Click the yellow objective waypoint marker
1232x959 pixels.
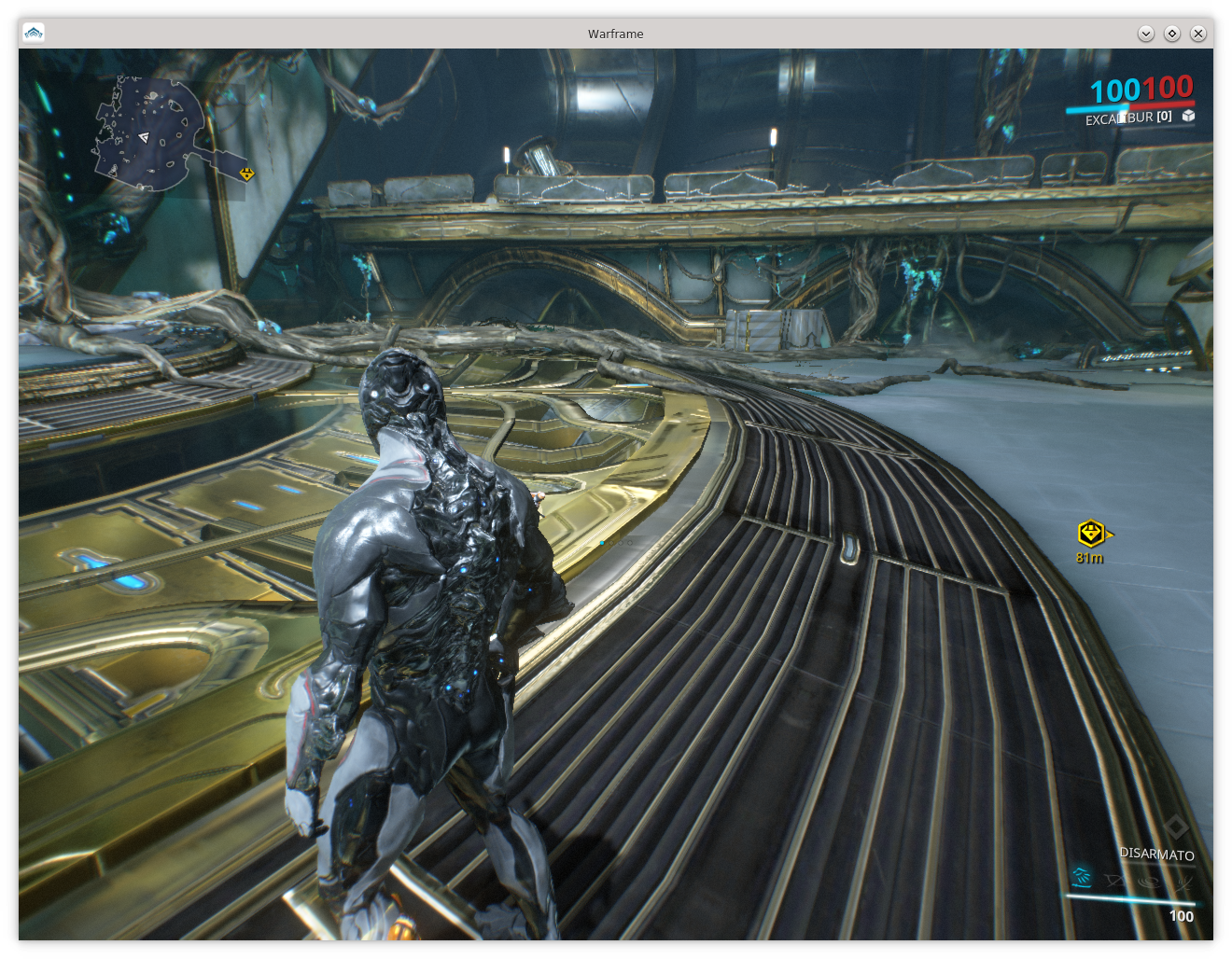(x=1092, y=534)
